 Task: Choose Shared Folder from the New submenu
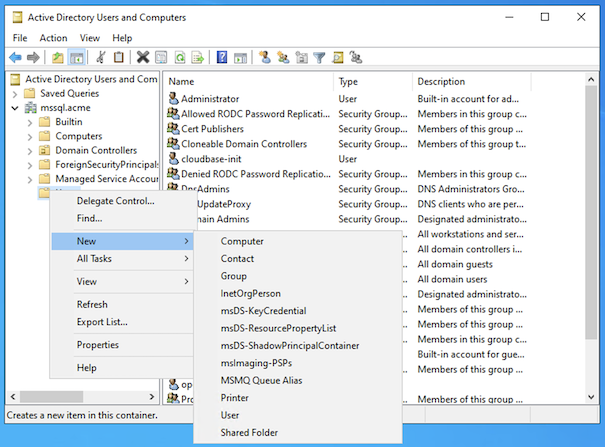(297, 432)
